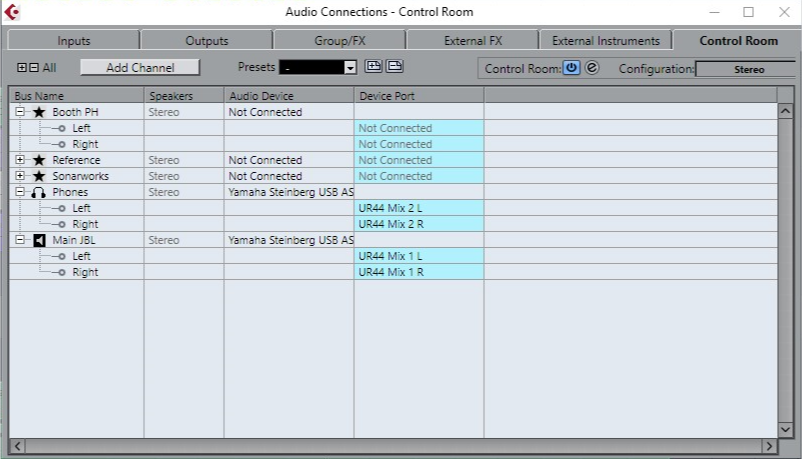The image size is (802, 459).
Task: Delete preset with the remove preset icon
Action: 394,67
